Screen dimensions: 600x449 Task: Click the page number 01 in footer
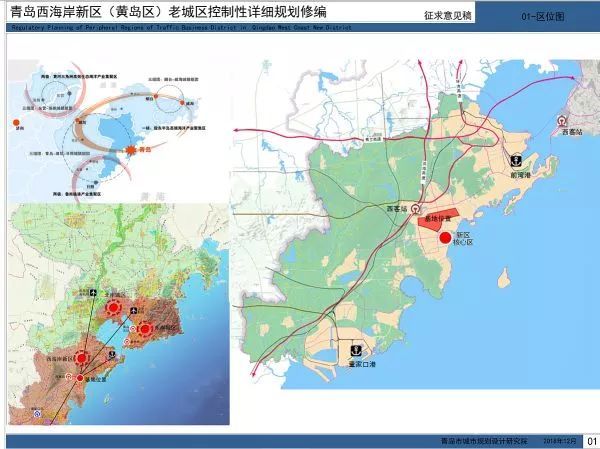[x=590, y=441]
